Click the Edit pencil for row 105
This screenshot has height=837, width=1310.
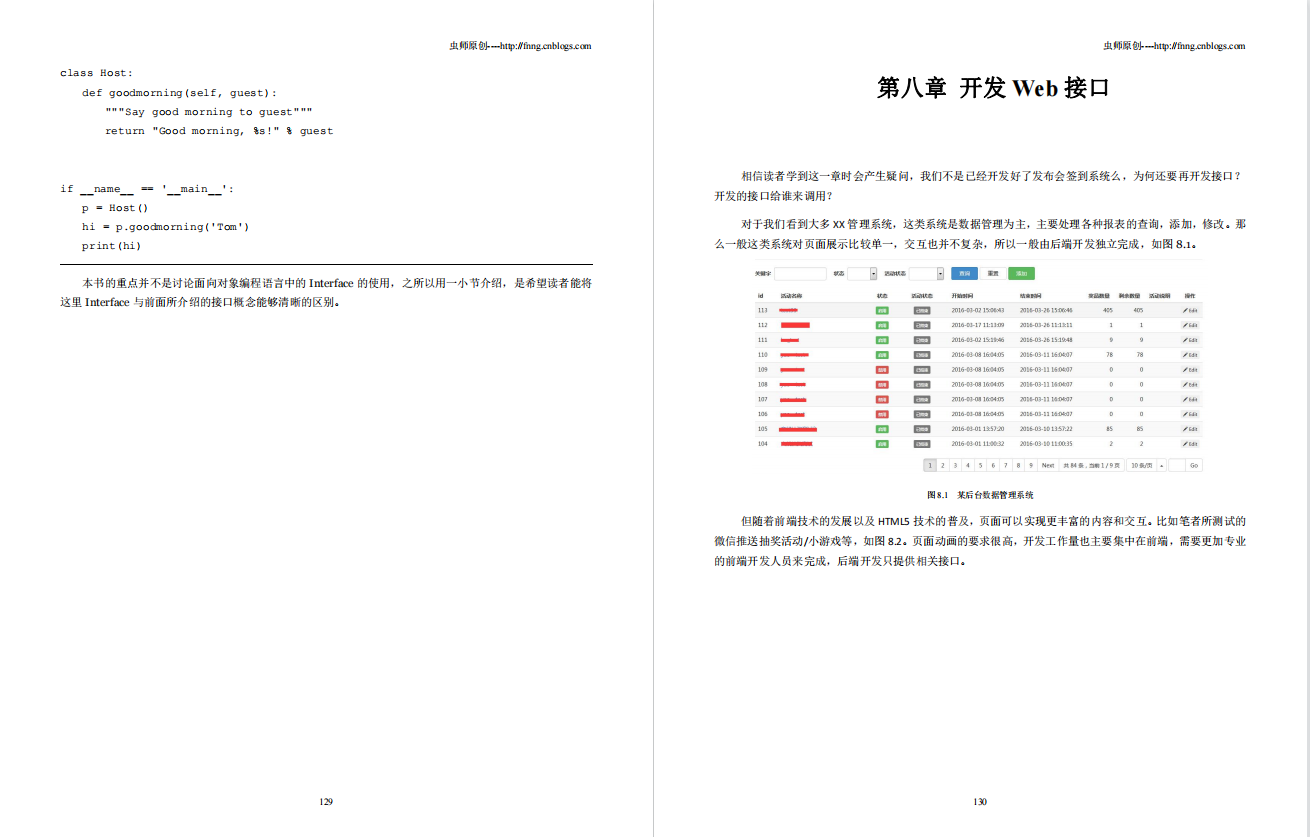click(1190, 429)
